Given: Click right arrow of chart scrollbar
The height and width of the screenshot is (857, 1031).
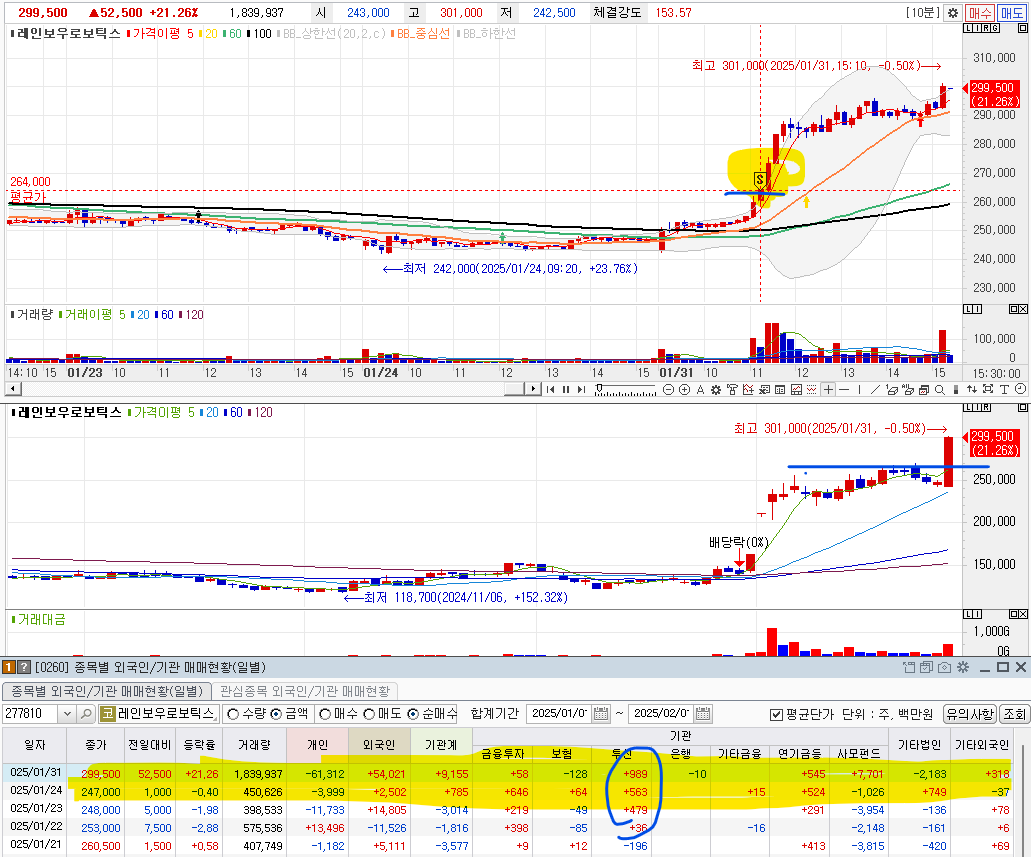Looking at the screenshot, I should tap(534, 389).
